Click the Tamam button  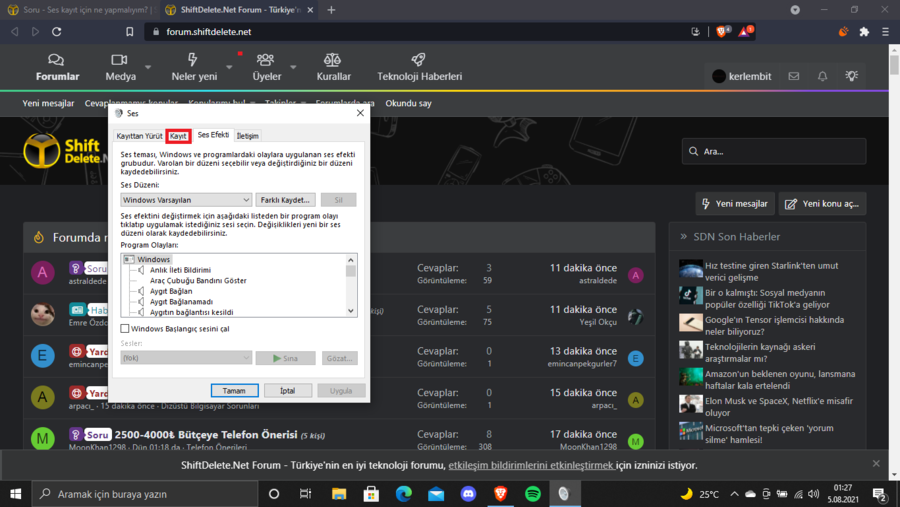point(234,390)
